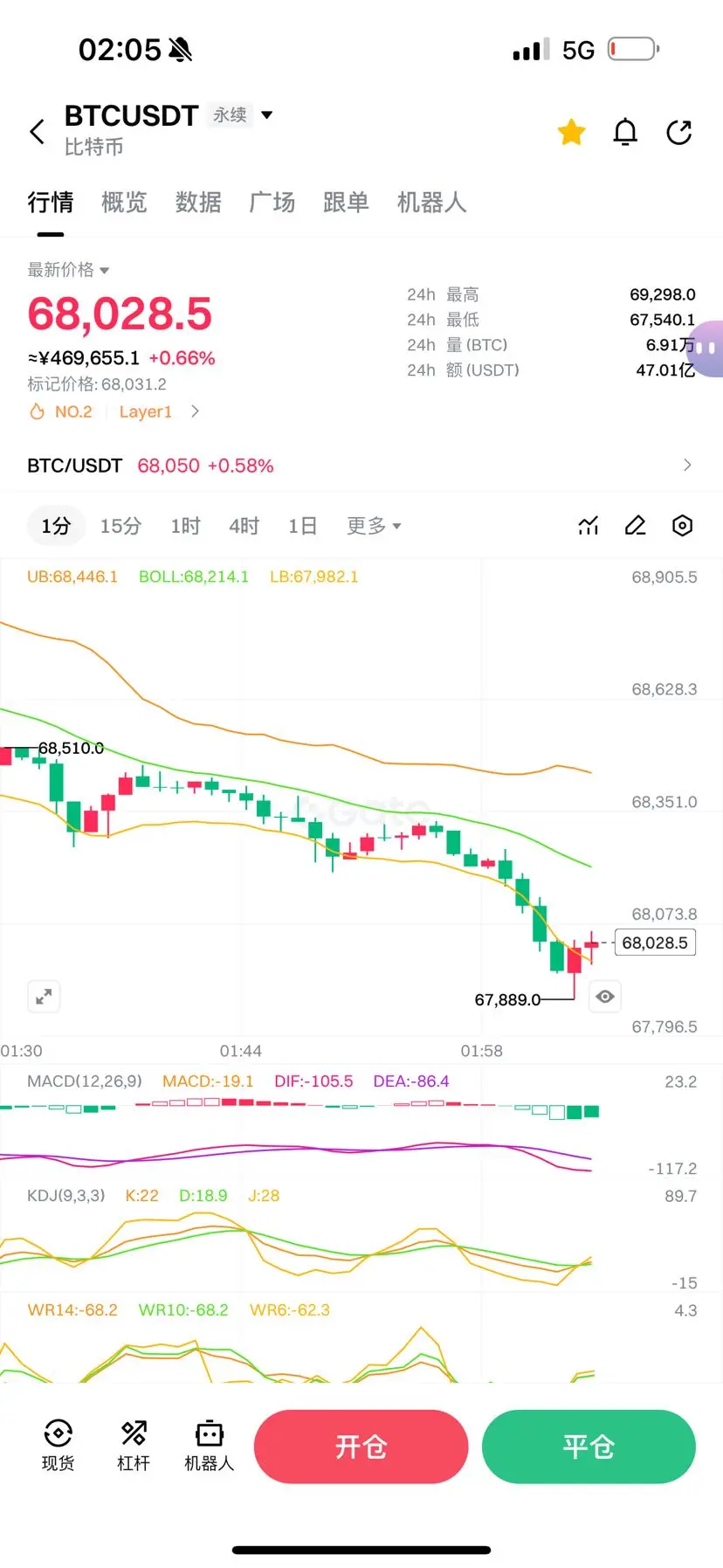Open the Layer1 category tag

click(146, 411)
